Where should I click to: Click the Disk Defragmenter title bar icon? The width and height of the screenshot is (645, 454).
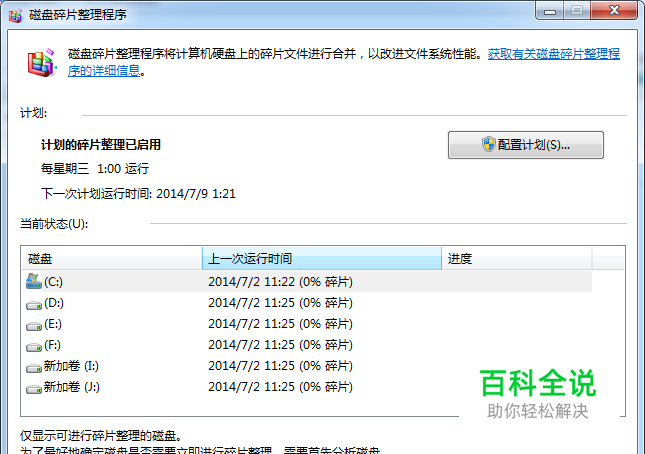point(16,15)
